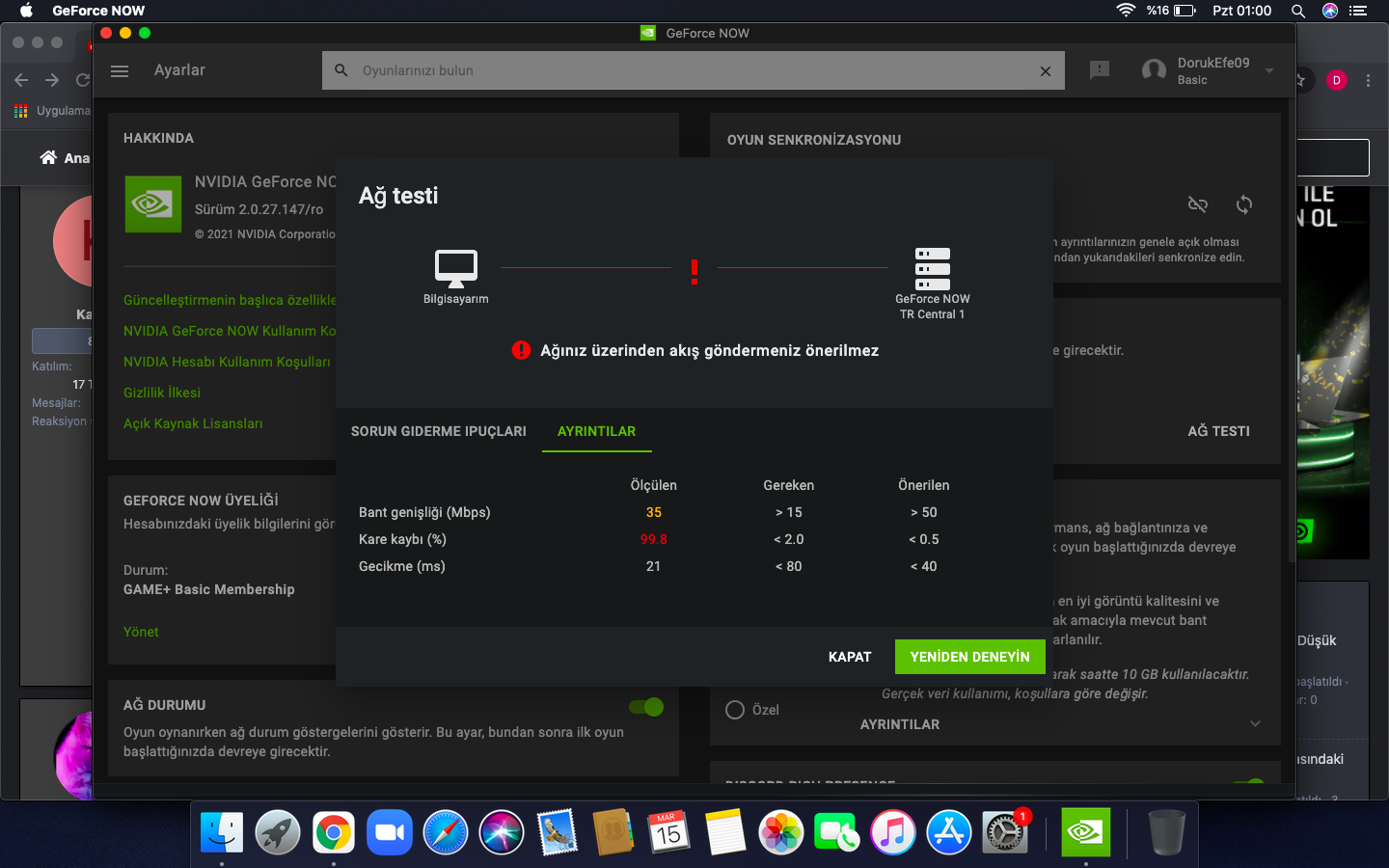1389x868 pixels.
Task: Click the required bandwidth value > 15
Action: (789, 512)
